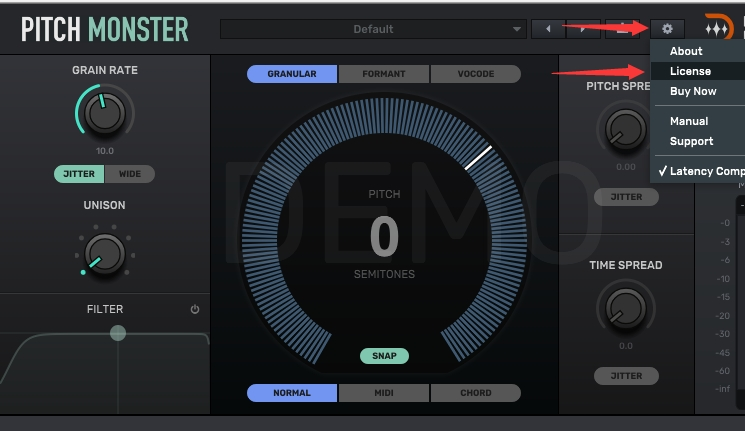
Task: Switch to Formant mode
Action: click(383, 74)
